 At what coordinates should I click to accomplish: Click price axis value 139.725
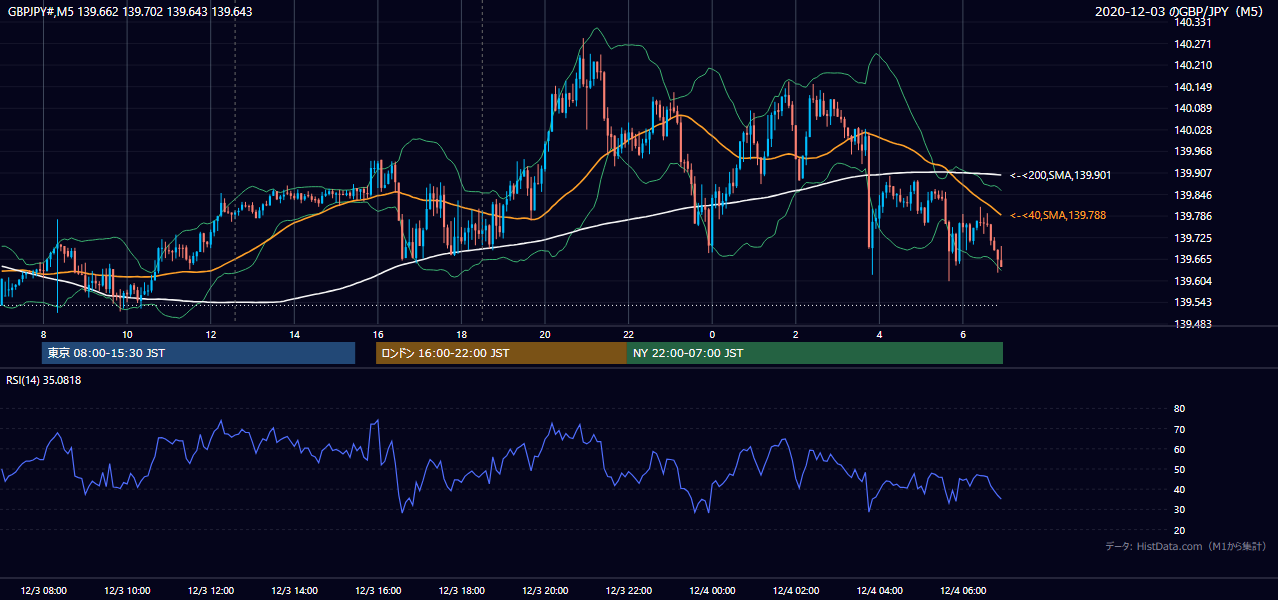1192,238
